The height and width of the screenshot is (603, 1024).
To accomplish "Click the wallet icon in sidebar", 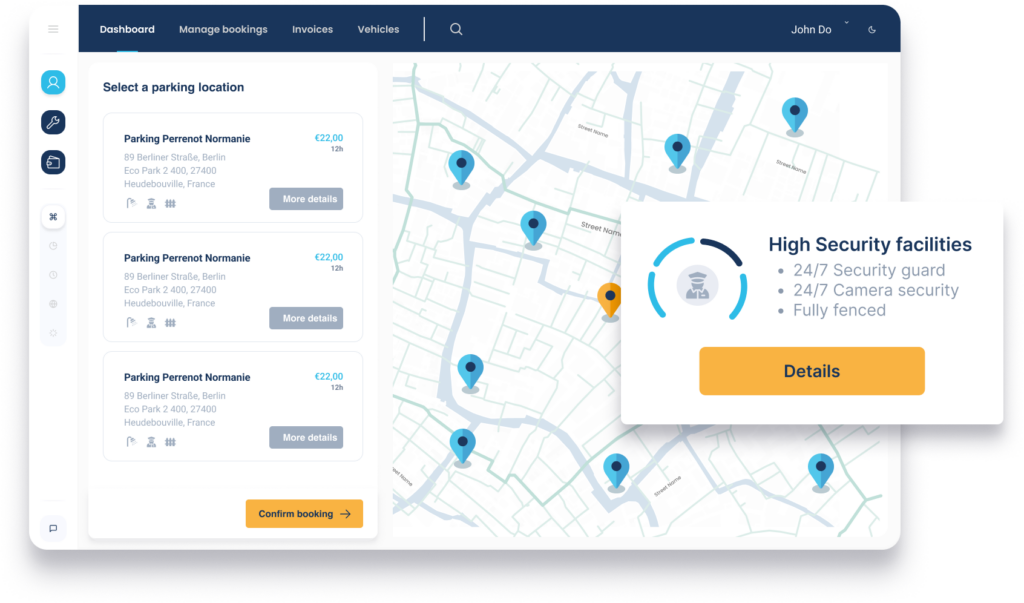I will 53,162.
